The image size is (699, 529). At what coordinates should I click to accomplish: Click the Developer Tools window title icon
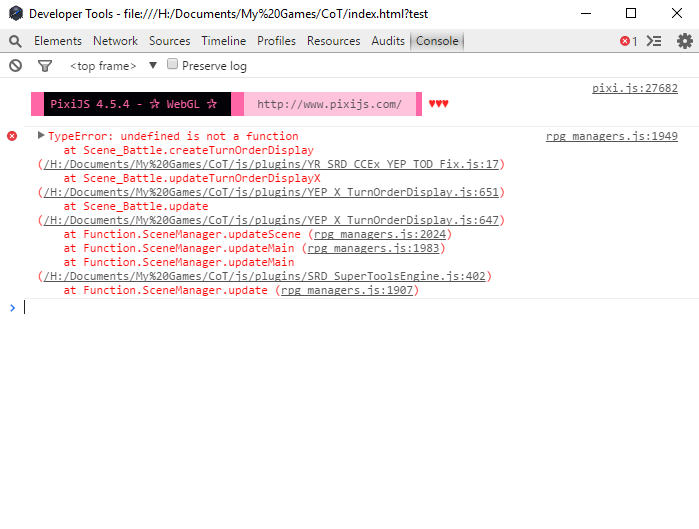coord(16,13)
